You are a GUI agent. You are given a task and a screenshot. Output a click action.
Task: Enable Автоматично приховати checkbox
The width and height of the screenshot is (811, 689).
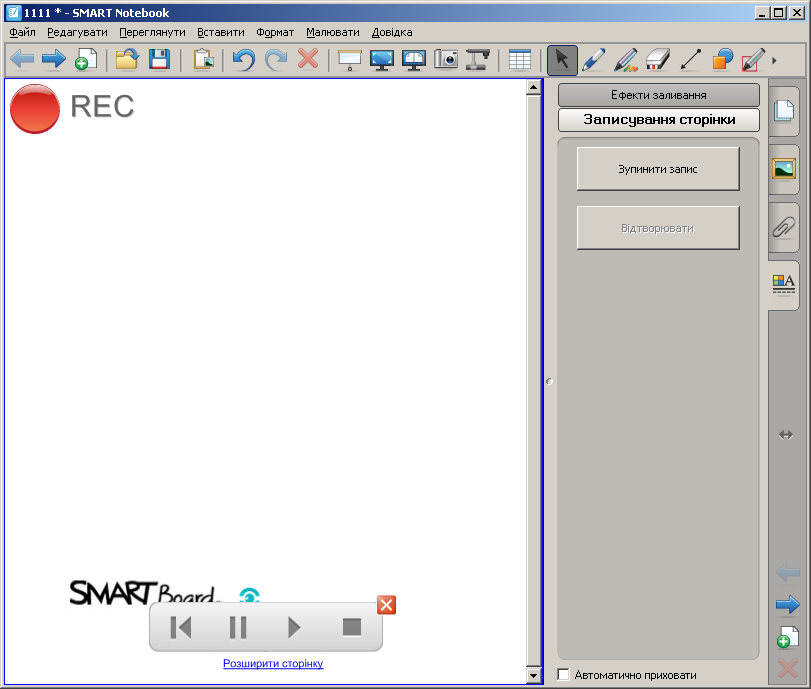point(563,675)
